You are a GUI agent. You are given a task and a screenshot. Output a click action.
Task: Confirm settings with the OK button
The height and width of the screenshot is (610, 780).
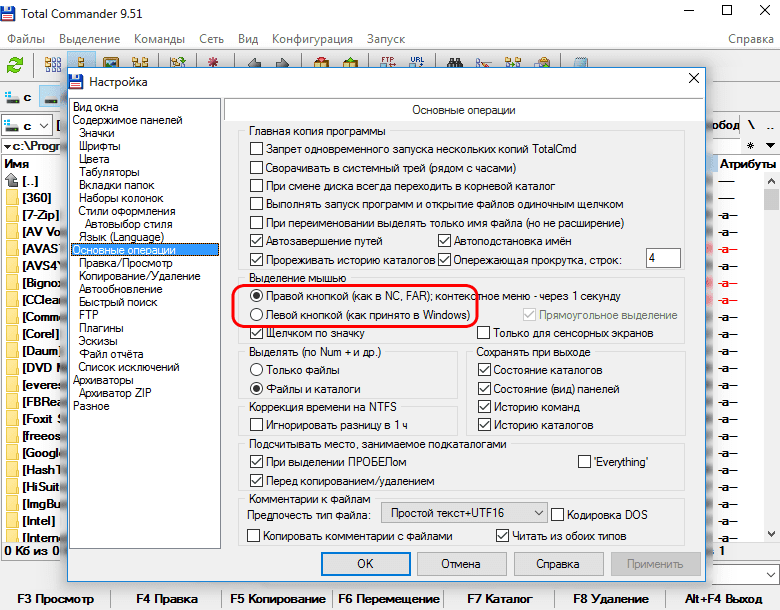point(366,564)
